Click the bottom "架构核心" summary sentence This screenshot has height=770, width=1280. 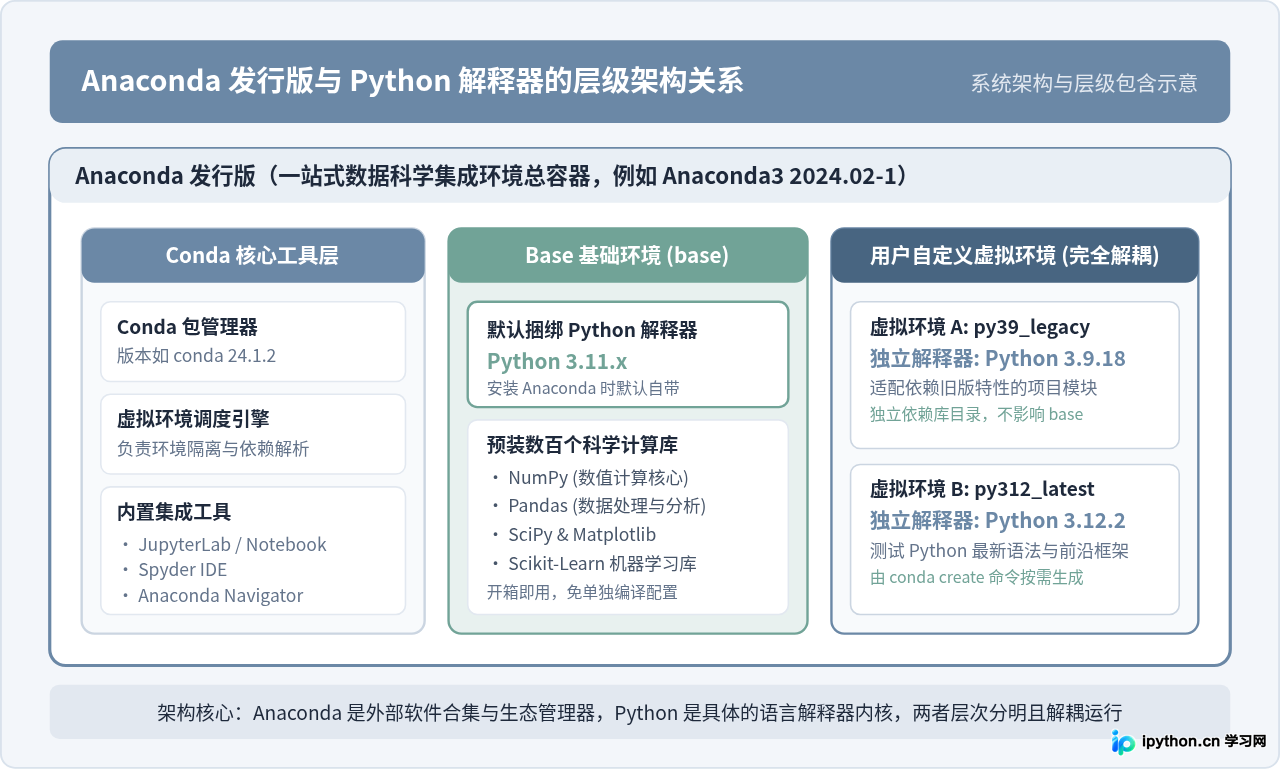[640, 713]
